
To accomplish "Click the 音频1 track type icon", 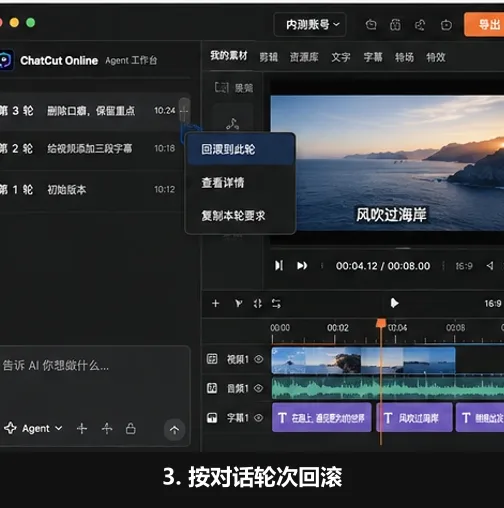I will 212,388.
